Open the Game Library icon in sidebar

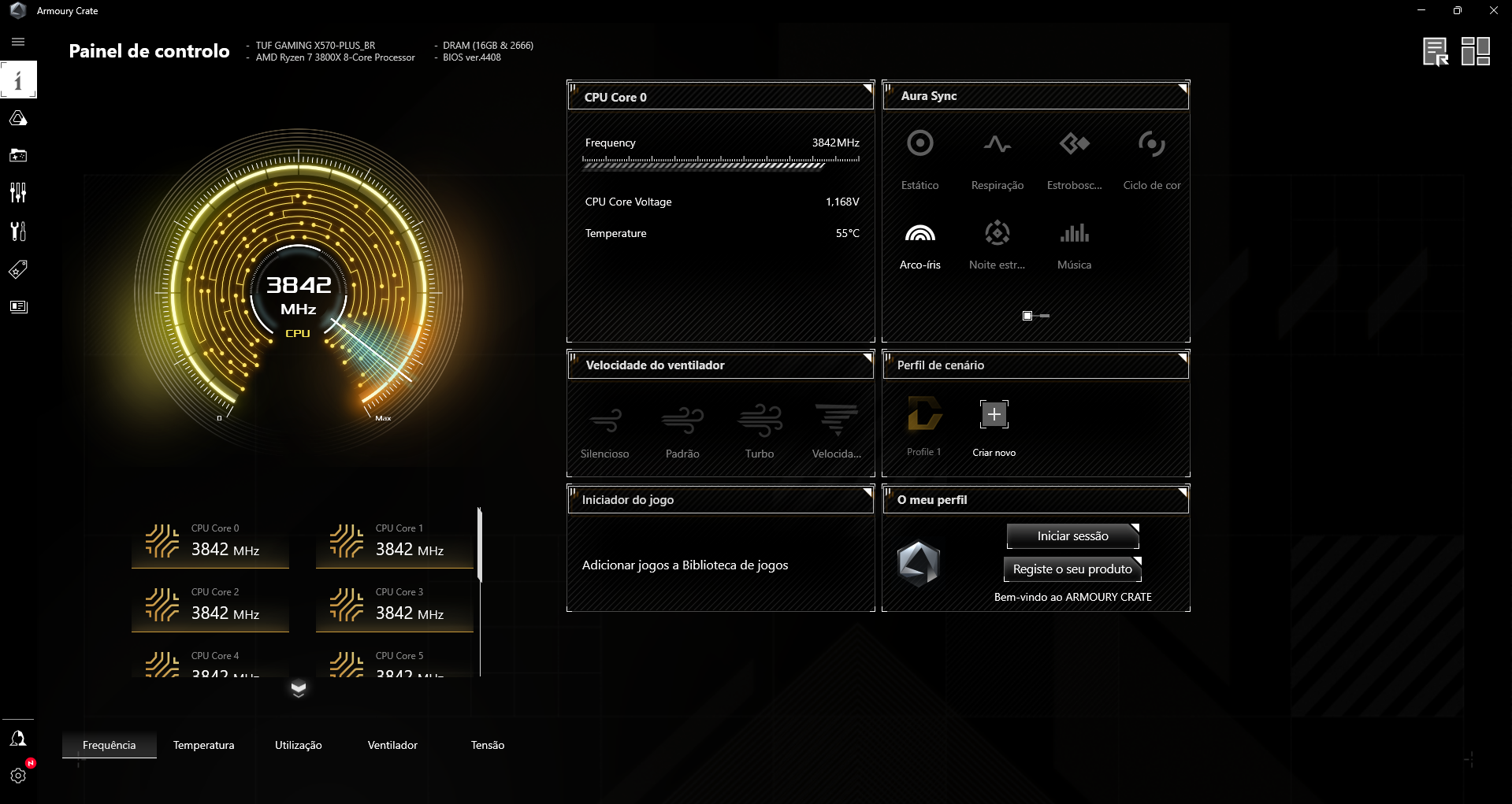pyautogui.click(x=18, y=155)
